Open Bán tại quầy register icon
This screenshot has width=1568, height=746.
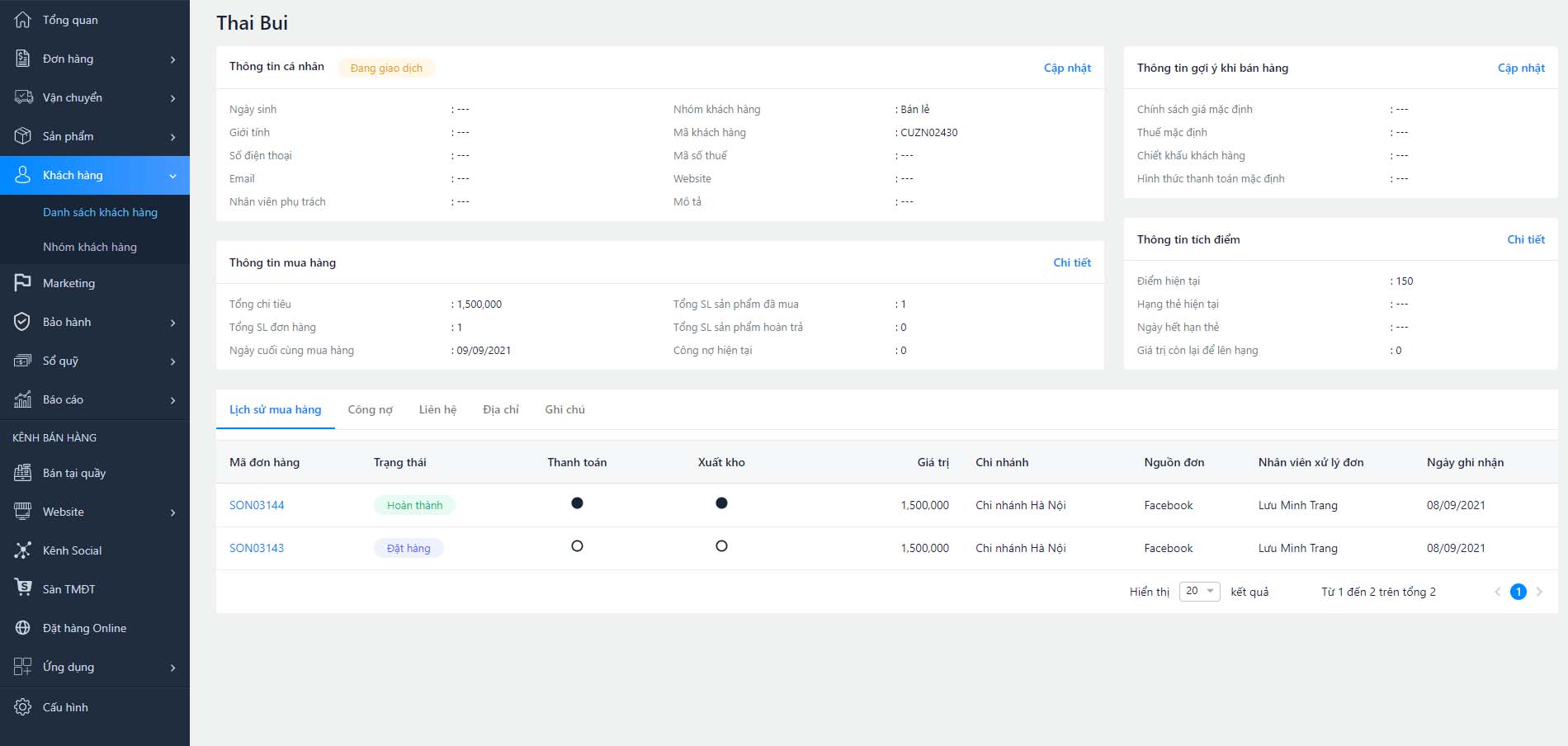(x=23, y=473)
